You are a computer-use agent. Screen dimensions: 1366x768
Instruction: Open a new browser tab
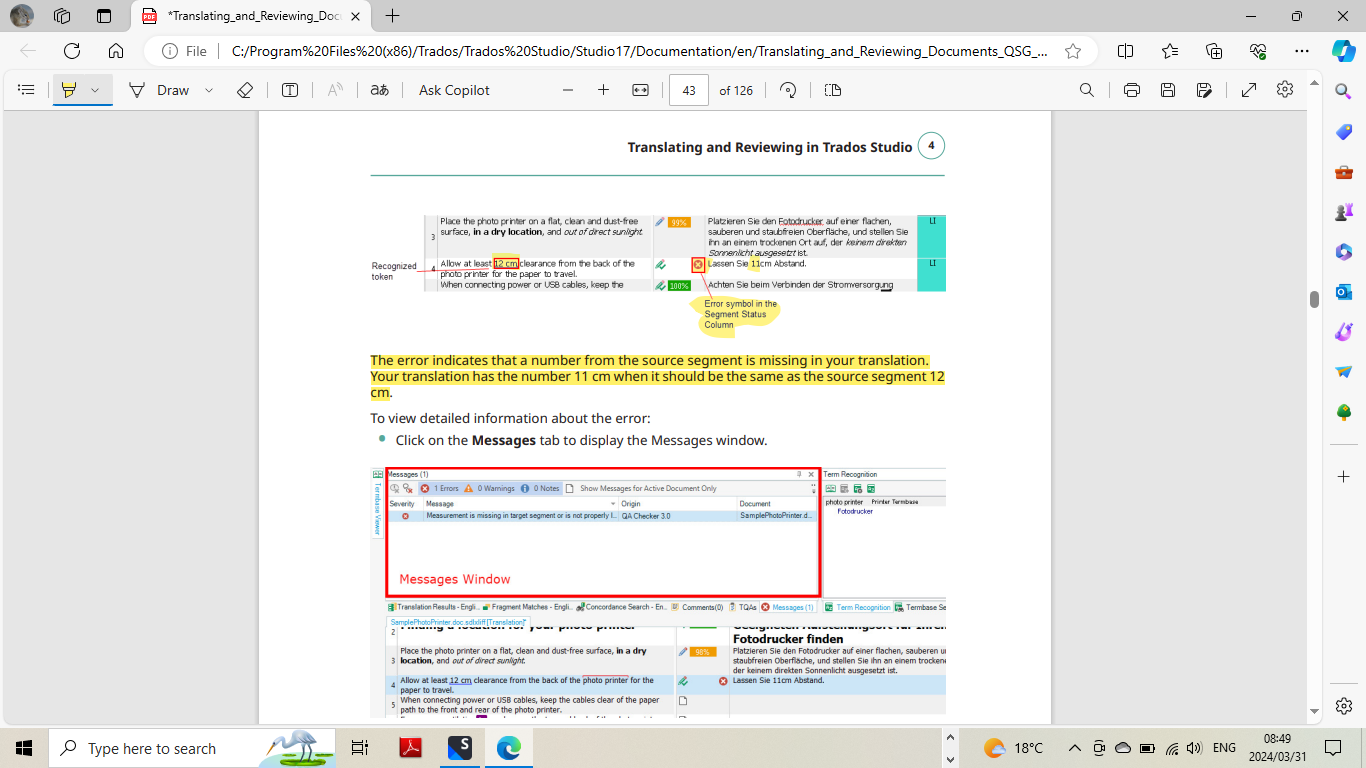392,16
